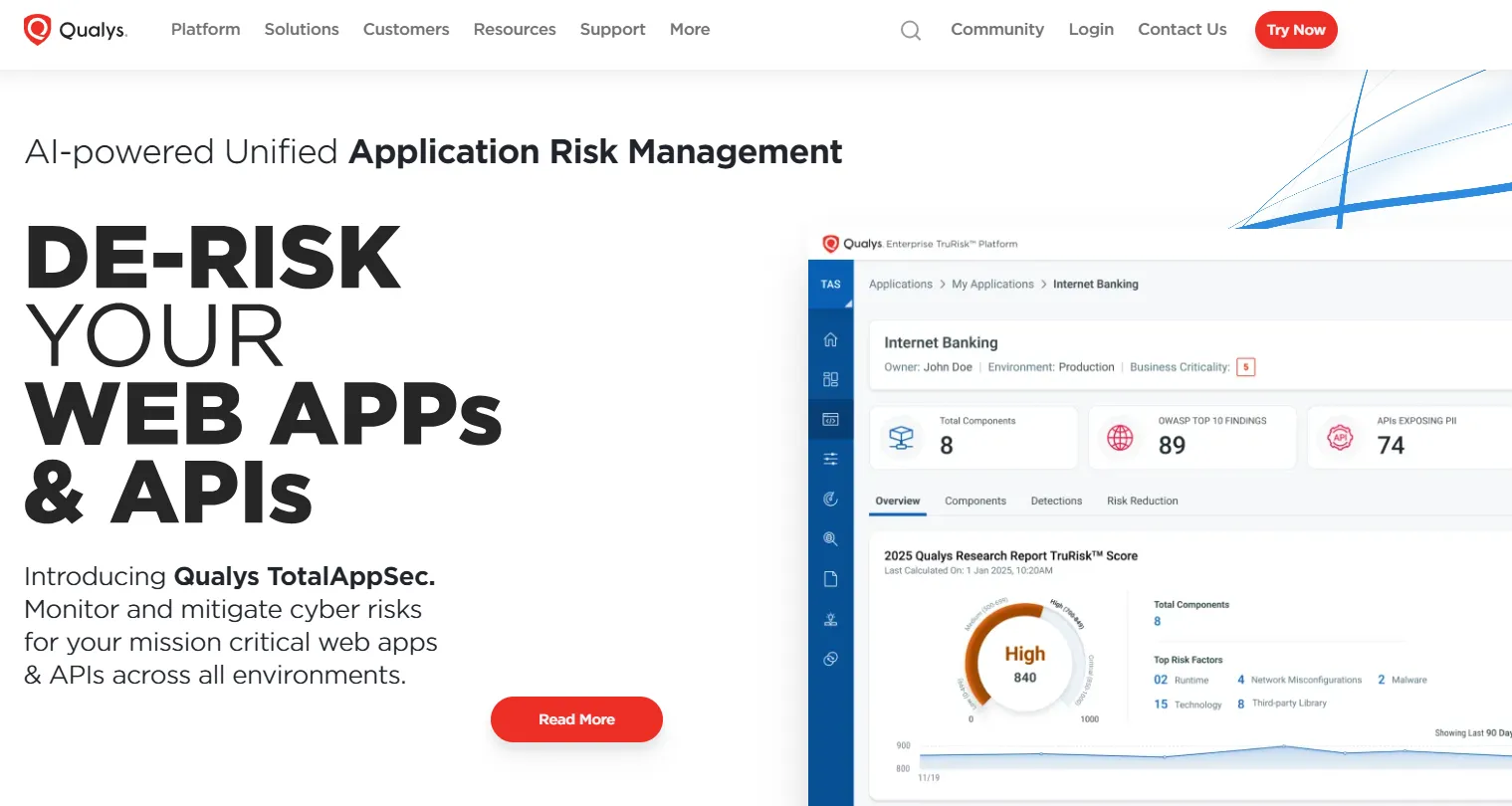Go to the Community link
The image size is (1512, 806).
point(997,30)
